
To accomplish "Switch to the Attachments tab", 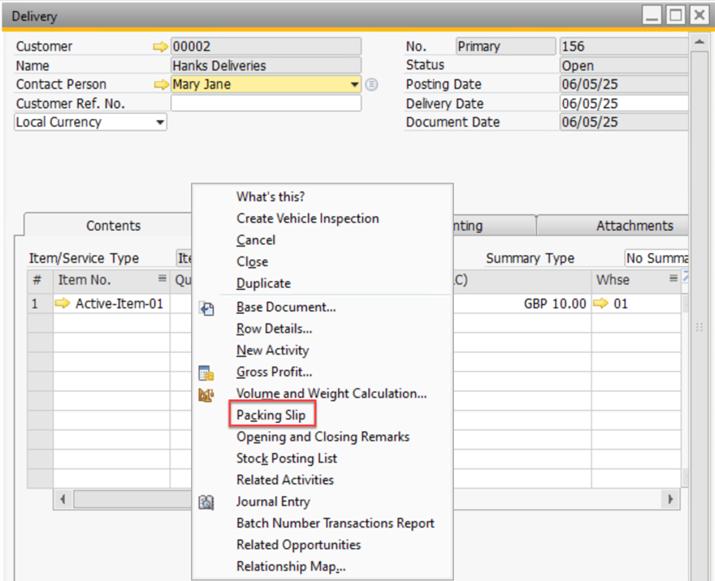I will coord(634,226).
